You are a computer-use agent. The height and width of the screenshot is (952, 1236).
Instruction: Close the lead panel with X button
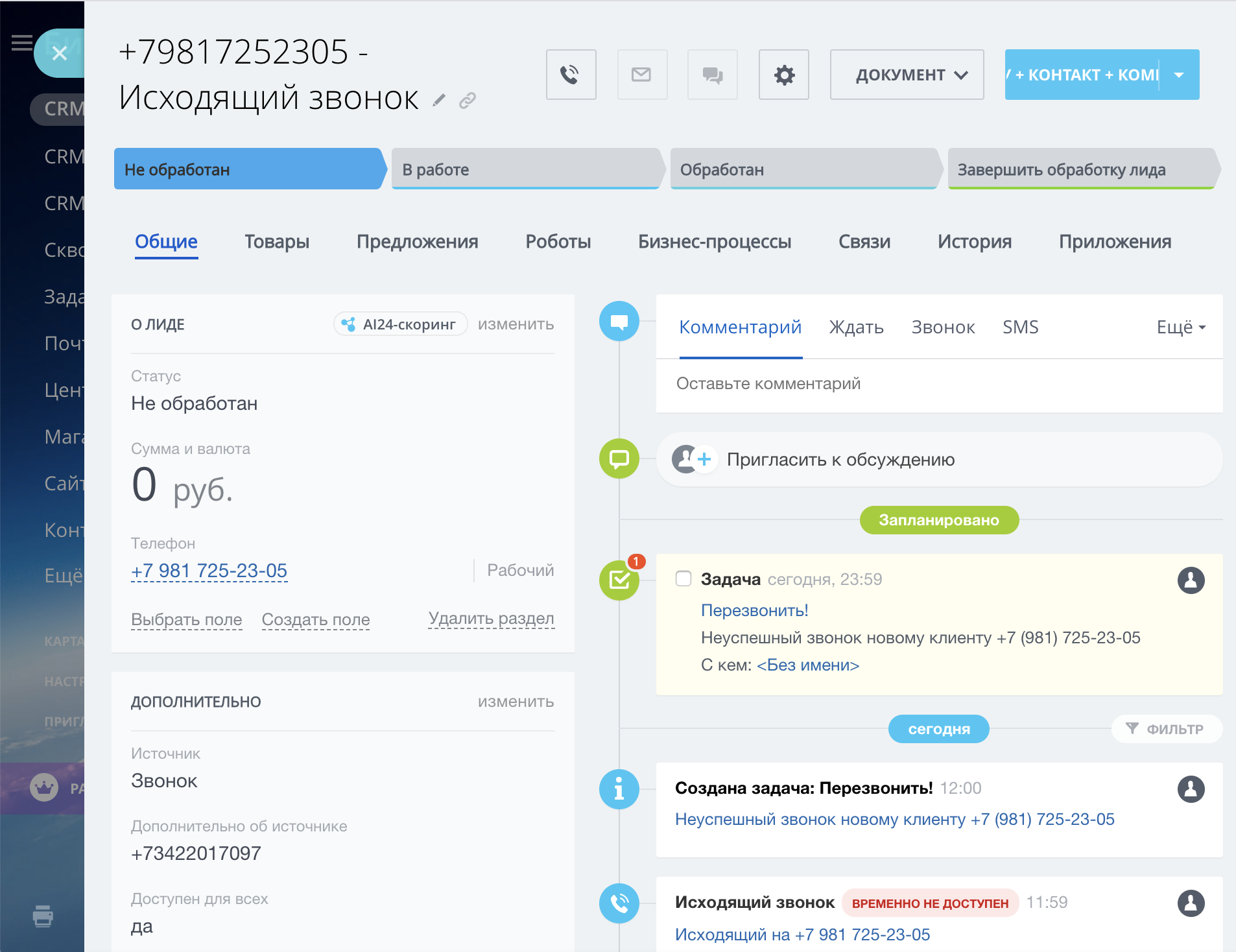coord(59,53)
